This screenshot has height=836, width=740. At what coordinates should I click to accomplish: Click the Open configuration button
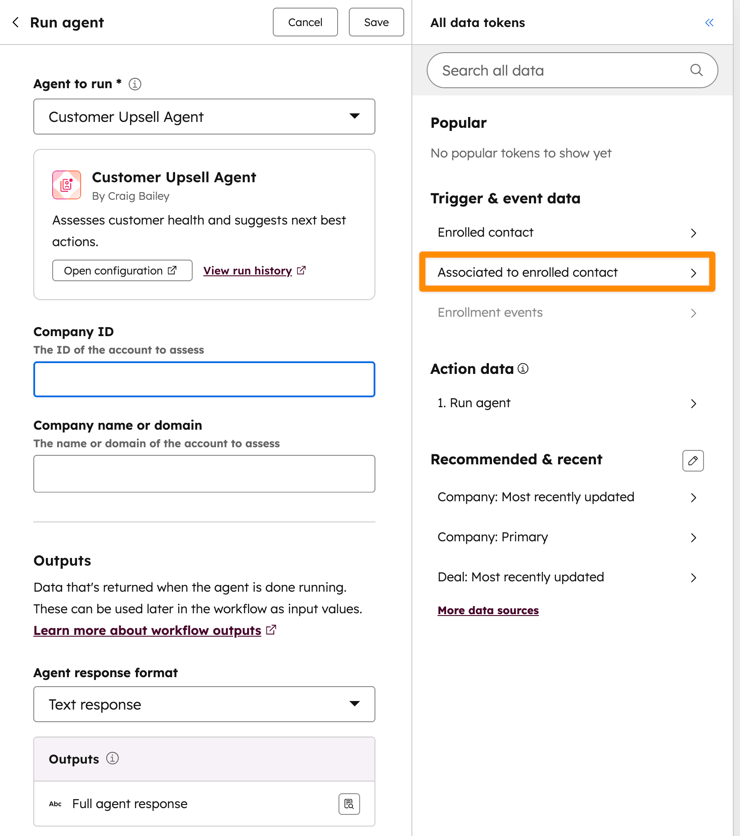122,270
